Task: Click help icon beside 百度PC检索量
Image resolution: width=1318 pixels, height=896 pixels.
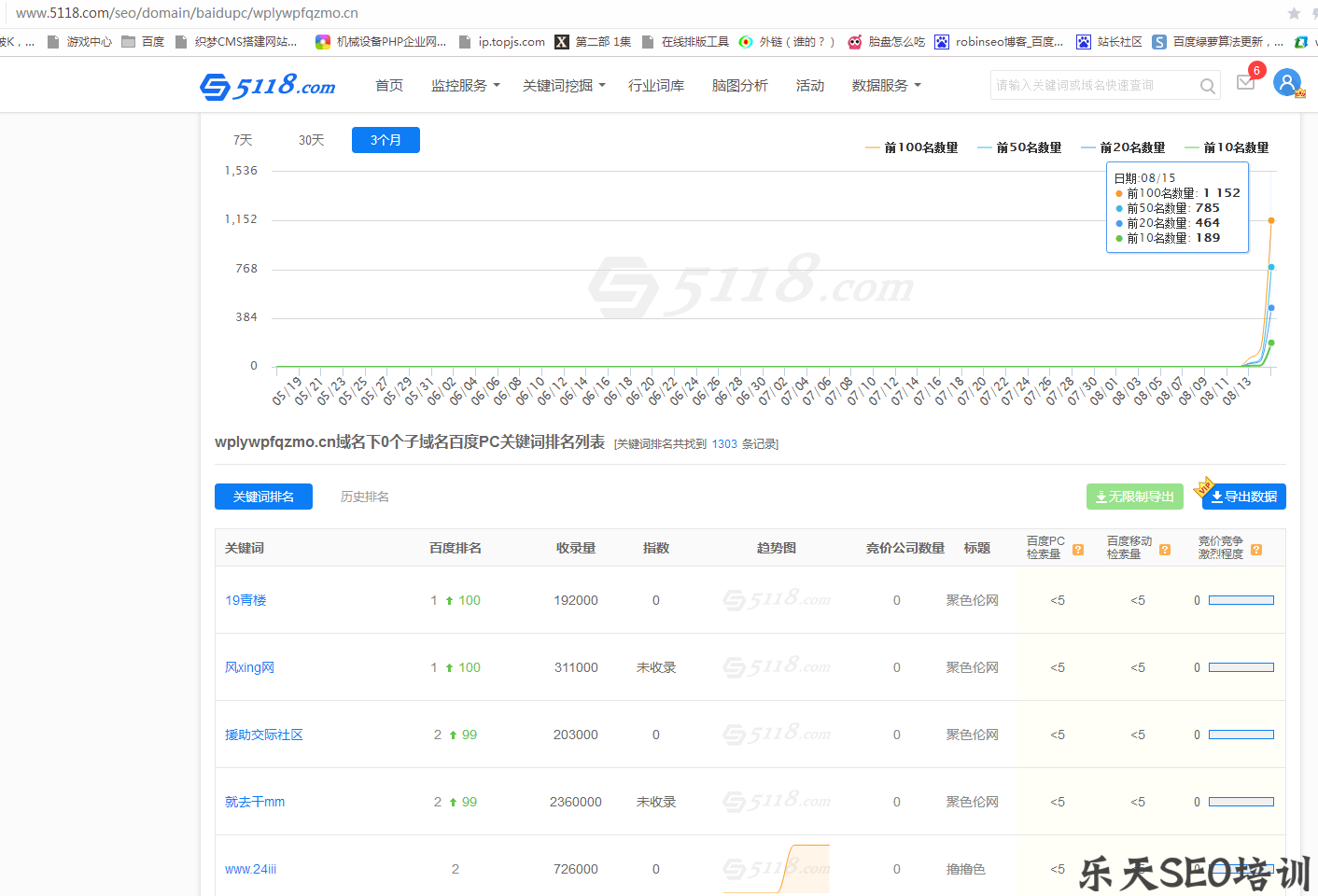Action: [1078, 550]
